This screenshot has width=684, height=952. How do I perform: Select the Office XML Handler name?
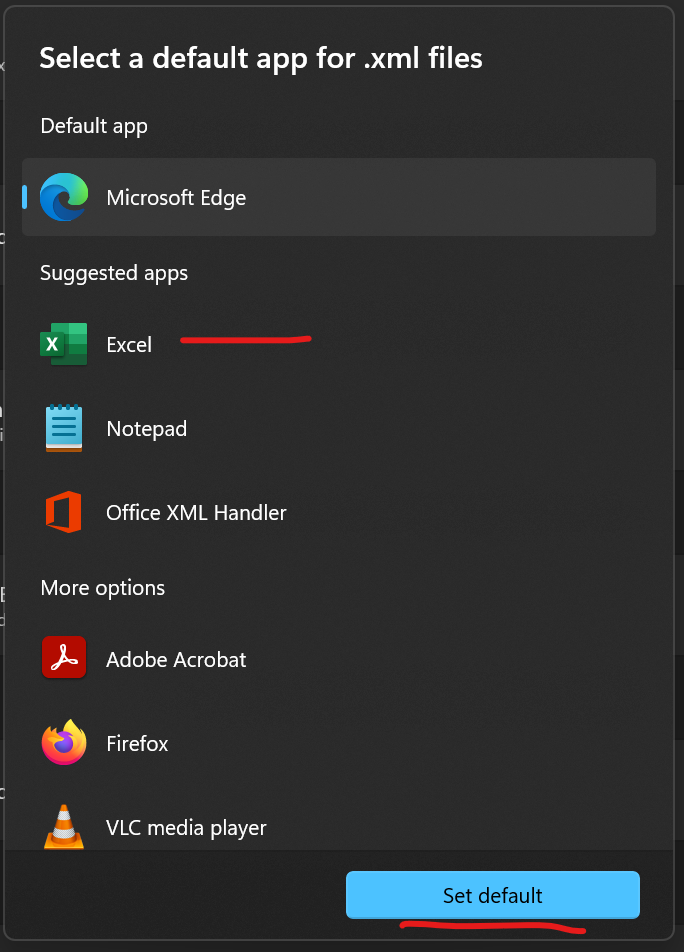pyautogui.click(x=196, y=513)
